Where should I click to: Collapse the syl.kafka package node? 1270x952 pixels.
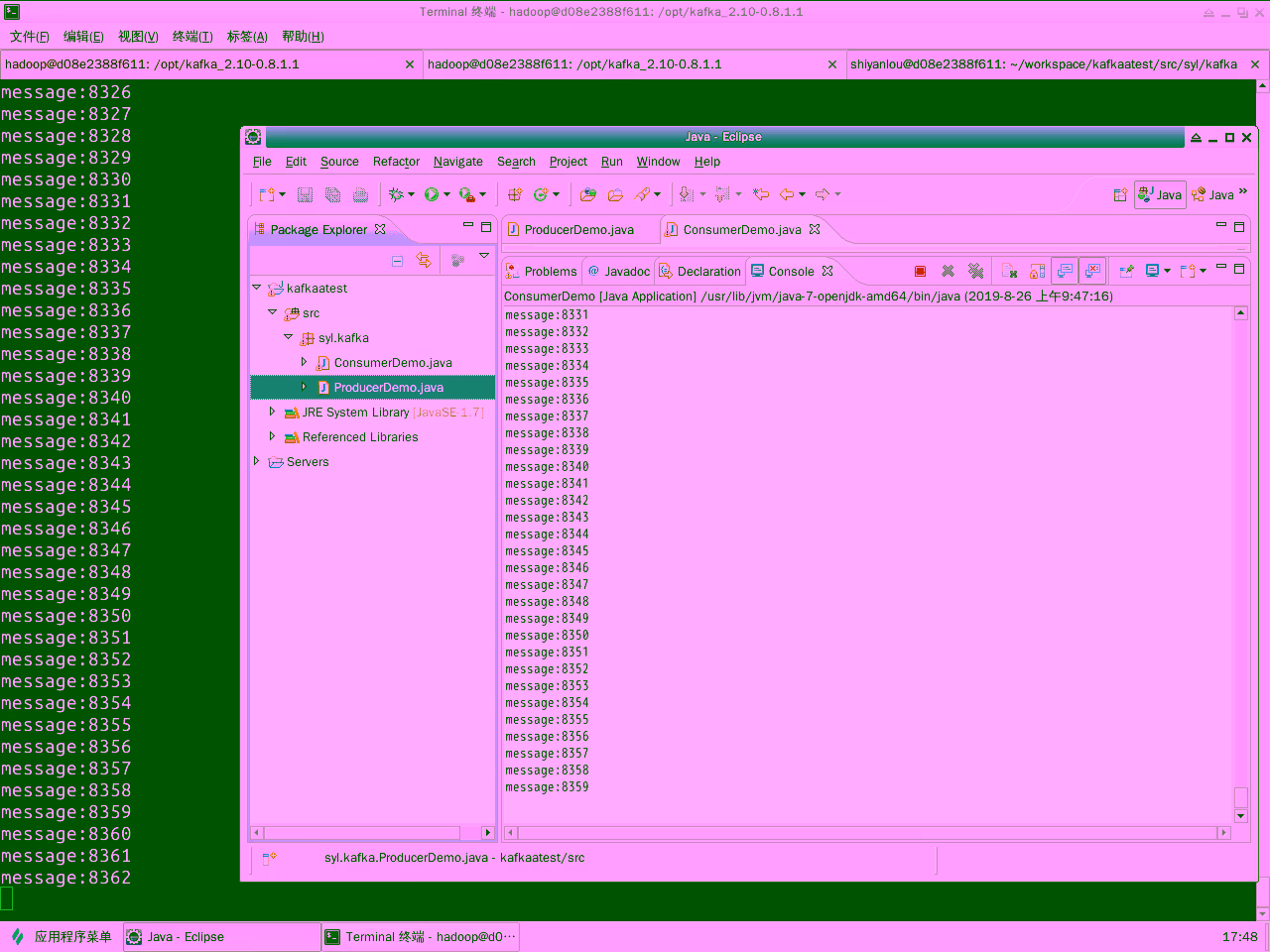[x=288, y=337]
